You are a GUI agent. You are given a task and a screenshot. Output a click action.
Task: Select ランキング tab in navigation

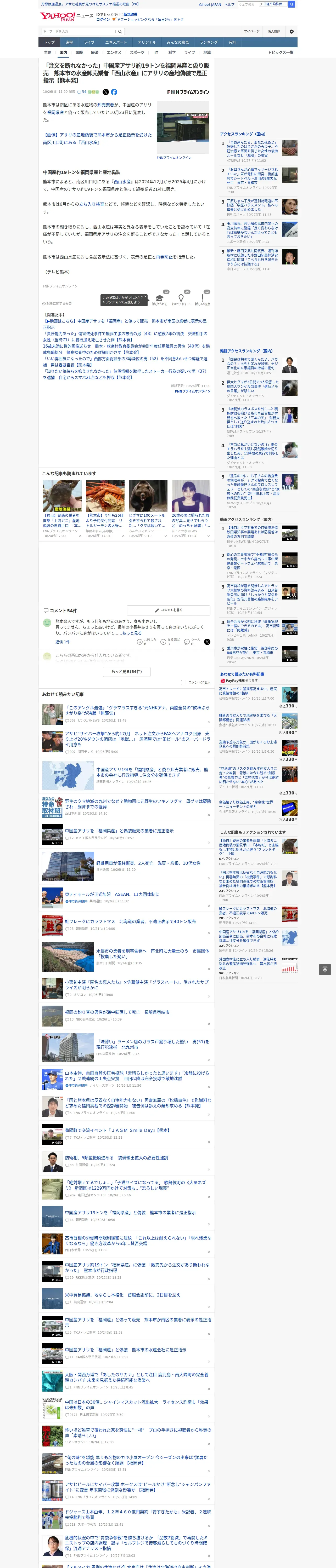209,42
